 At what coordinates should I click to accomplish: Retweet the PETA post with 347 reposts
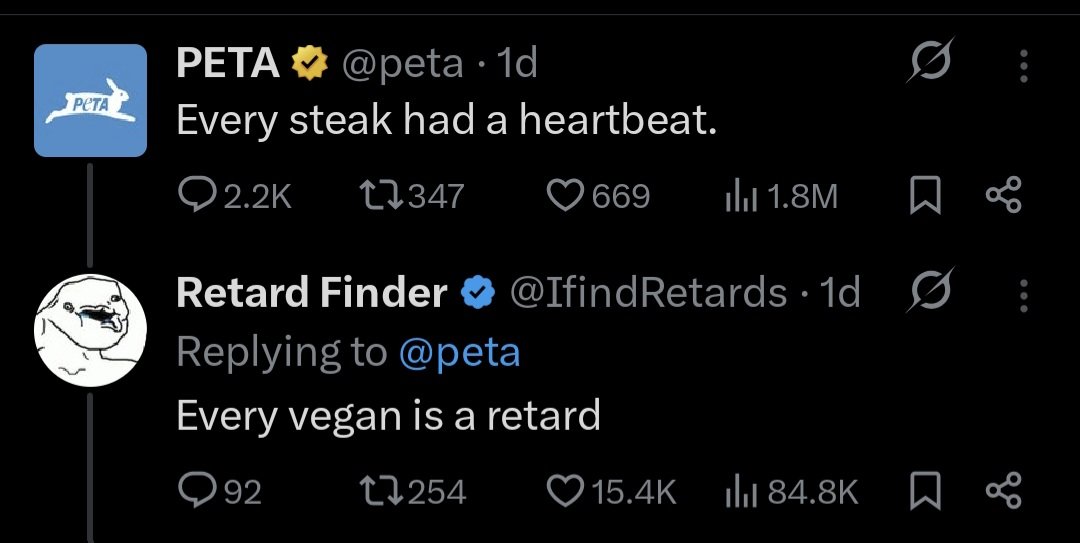click(x=413, y=196)
